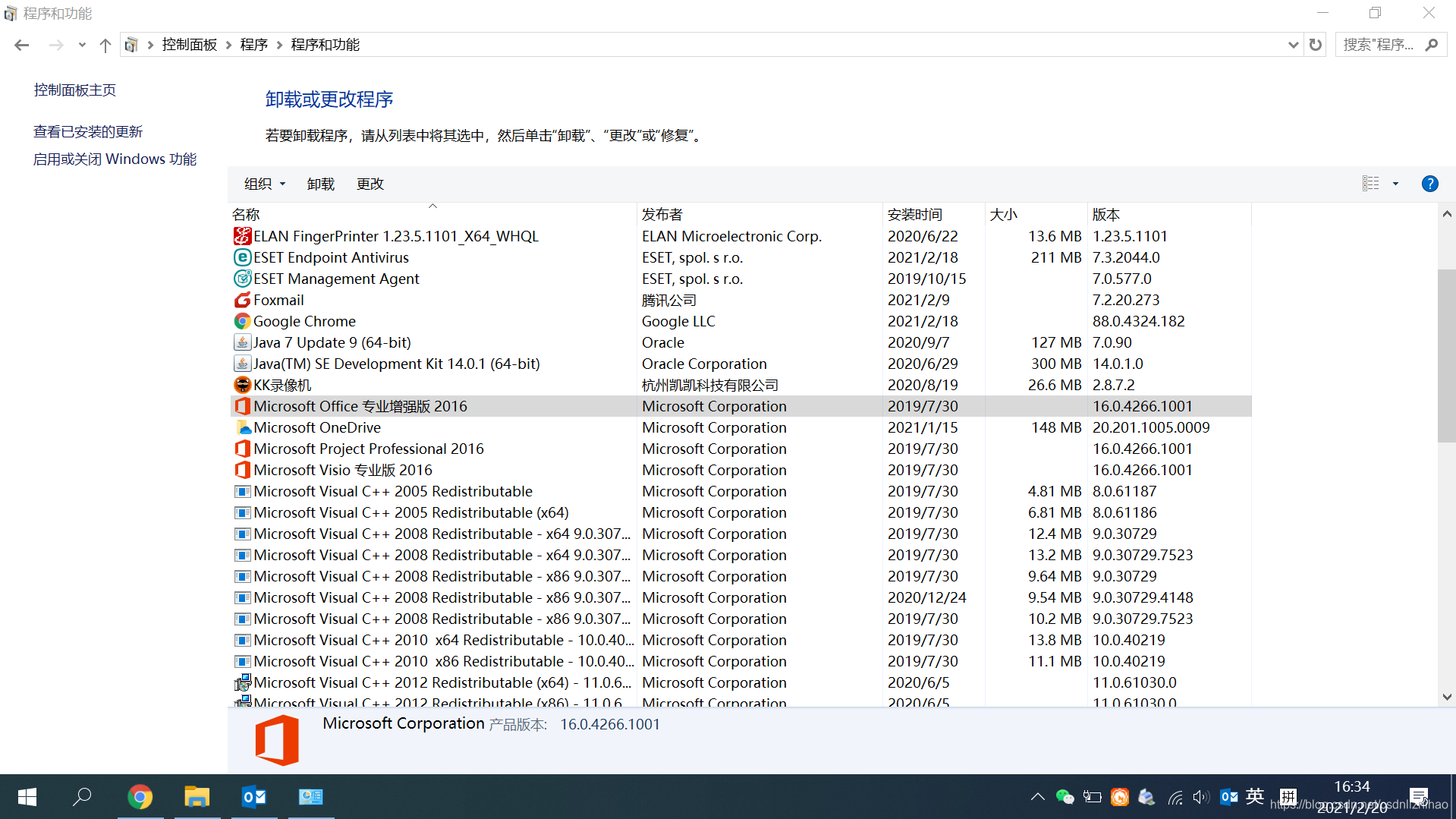Image resolution: width=1456 pixels, height=819 pixels.
Task: Open taskbar search magnifier
Action: [82, 796]
